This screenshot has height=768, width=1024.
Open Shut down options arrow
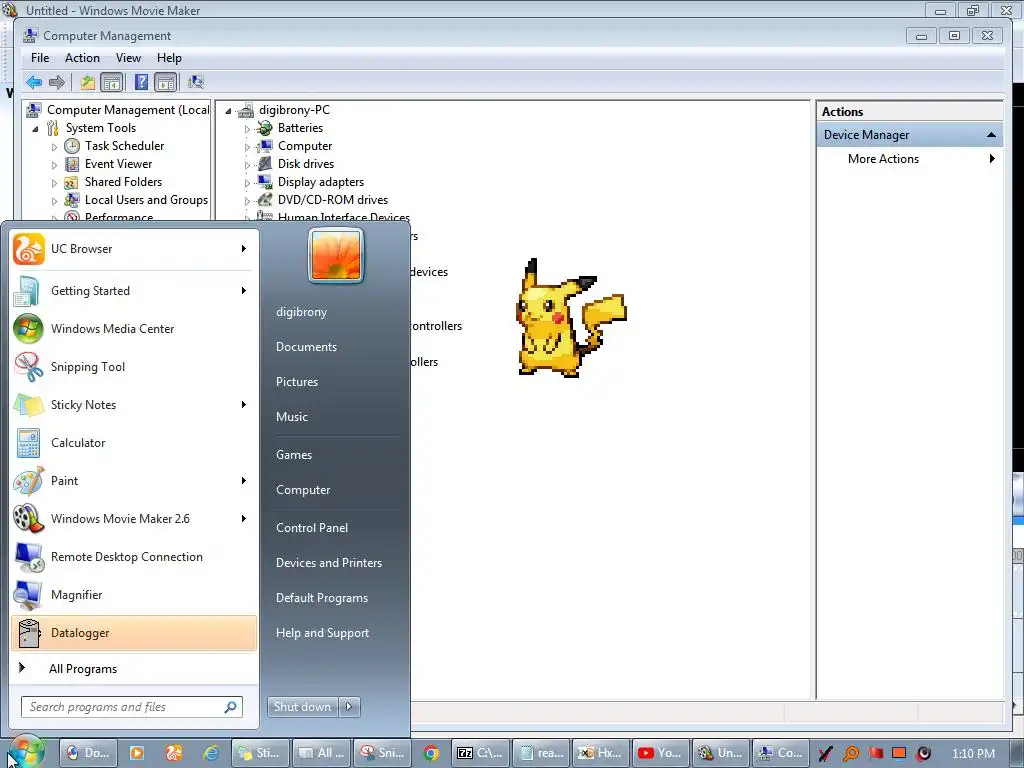click(x=349, y=707)
